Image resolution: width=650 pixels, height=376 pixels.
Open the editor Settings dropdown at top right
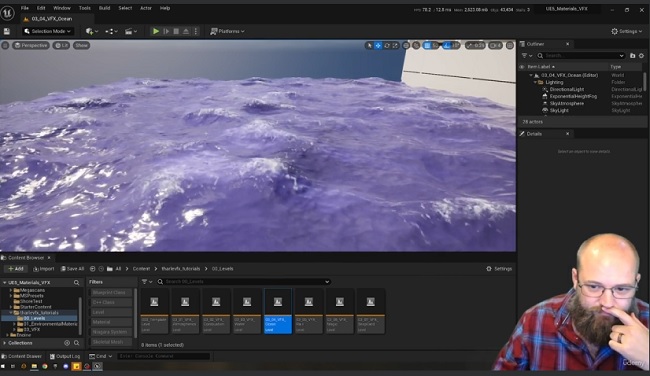pyautogui.click(x=626, y=31)
